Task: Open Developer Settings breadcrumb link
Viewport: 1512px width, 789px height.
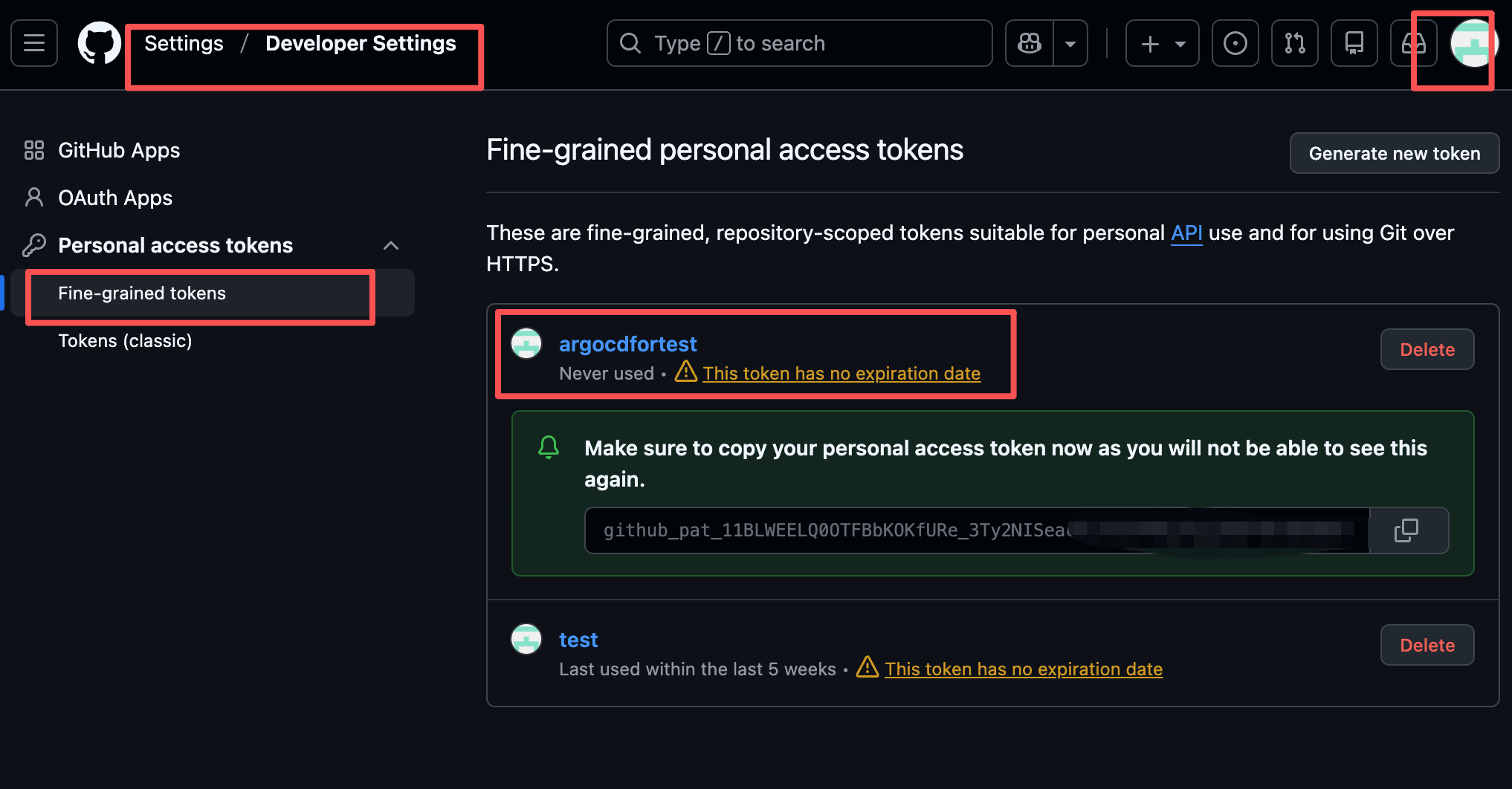Action: [361, 43]
